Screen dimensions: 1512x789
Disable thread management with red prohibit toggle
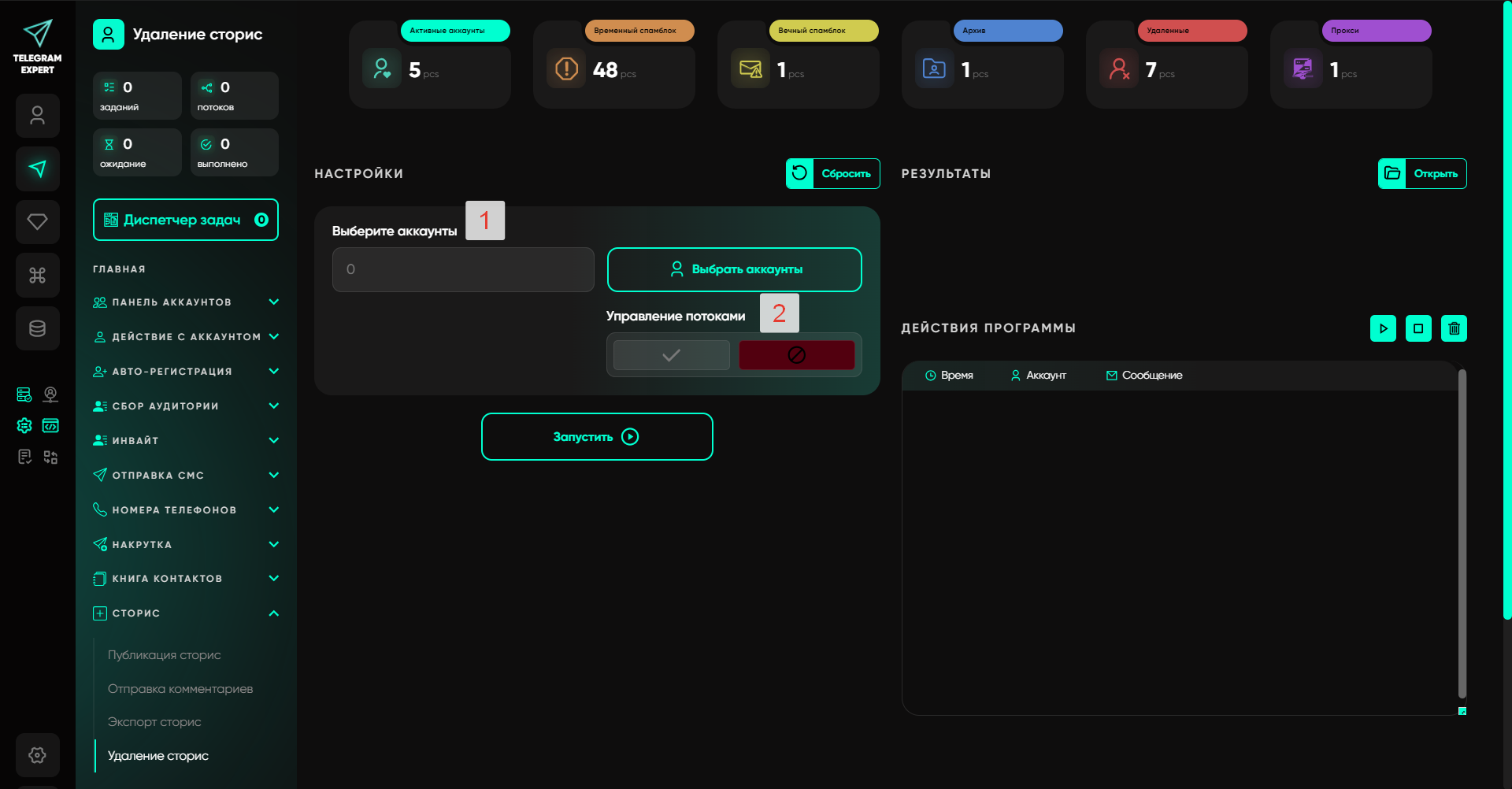point(796,355)
